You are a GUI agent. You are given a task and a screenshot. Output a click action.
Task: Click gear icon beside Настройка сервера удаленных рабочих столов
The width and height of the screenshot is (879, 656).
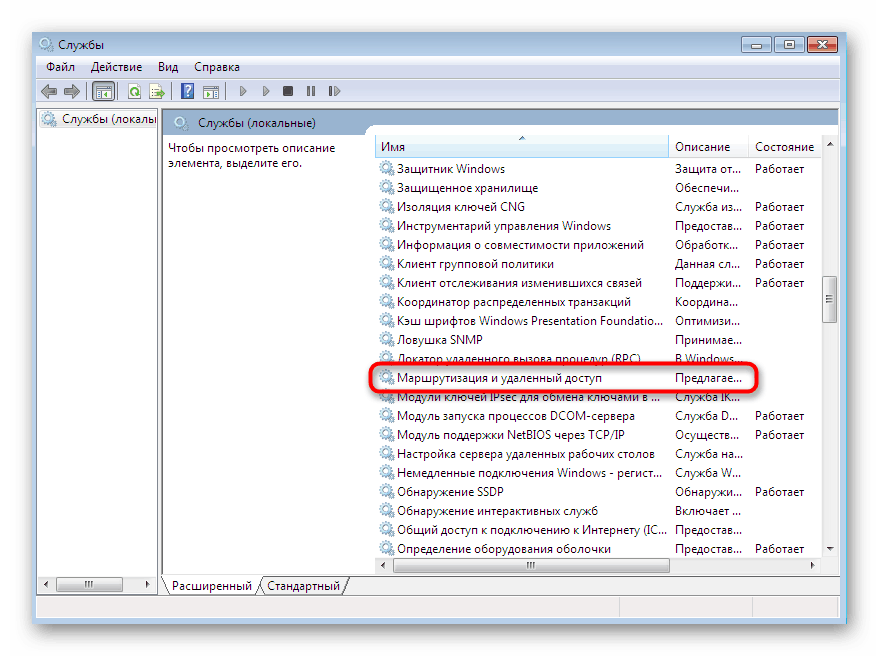387,453
